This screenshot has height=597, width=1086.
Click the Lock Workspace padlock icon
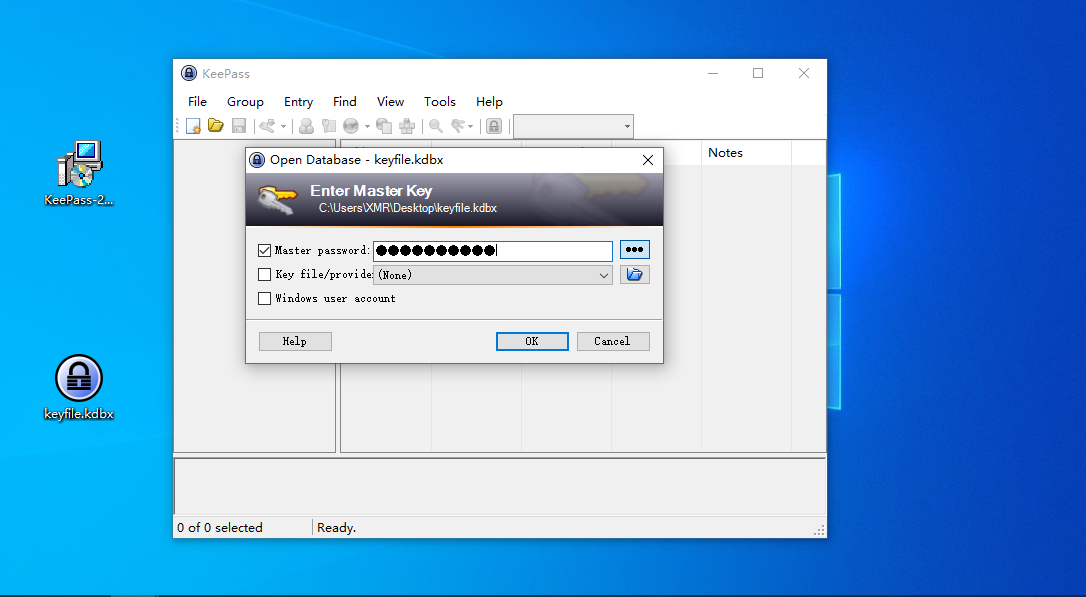494,126
